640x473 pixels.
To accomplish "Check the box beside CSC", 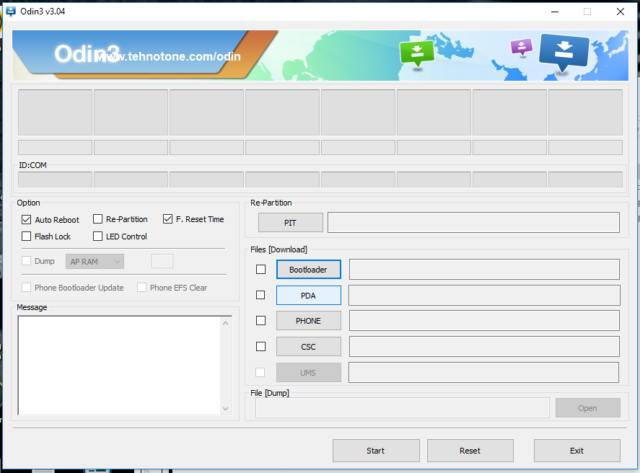I will point(261,346).
